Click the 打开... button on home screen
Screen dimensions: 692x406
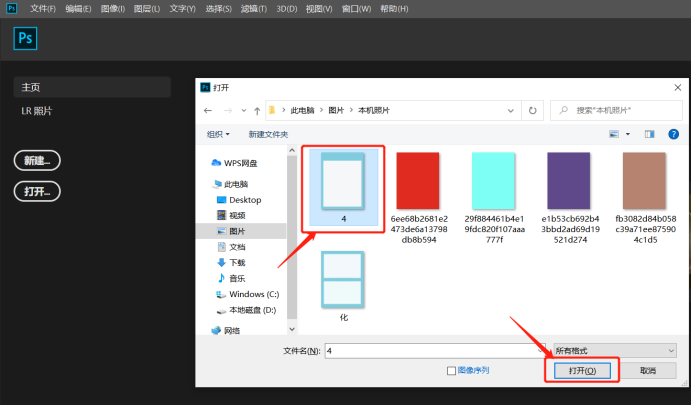pos(37,191)
